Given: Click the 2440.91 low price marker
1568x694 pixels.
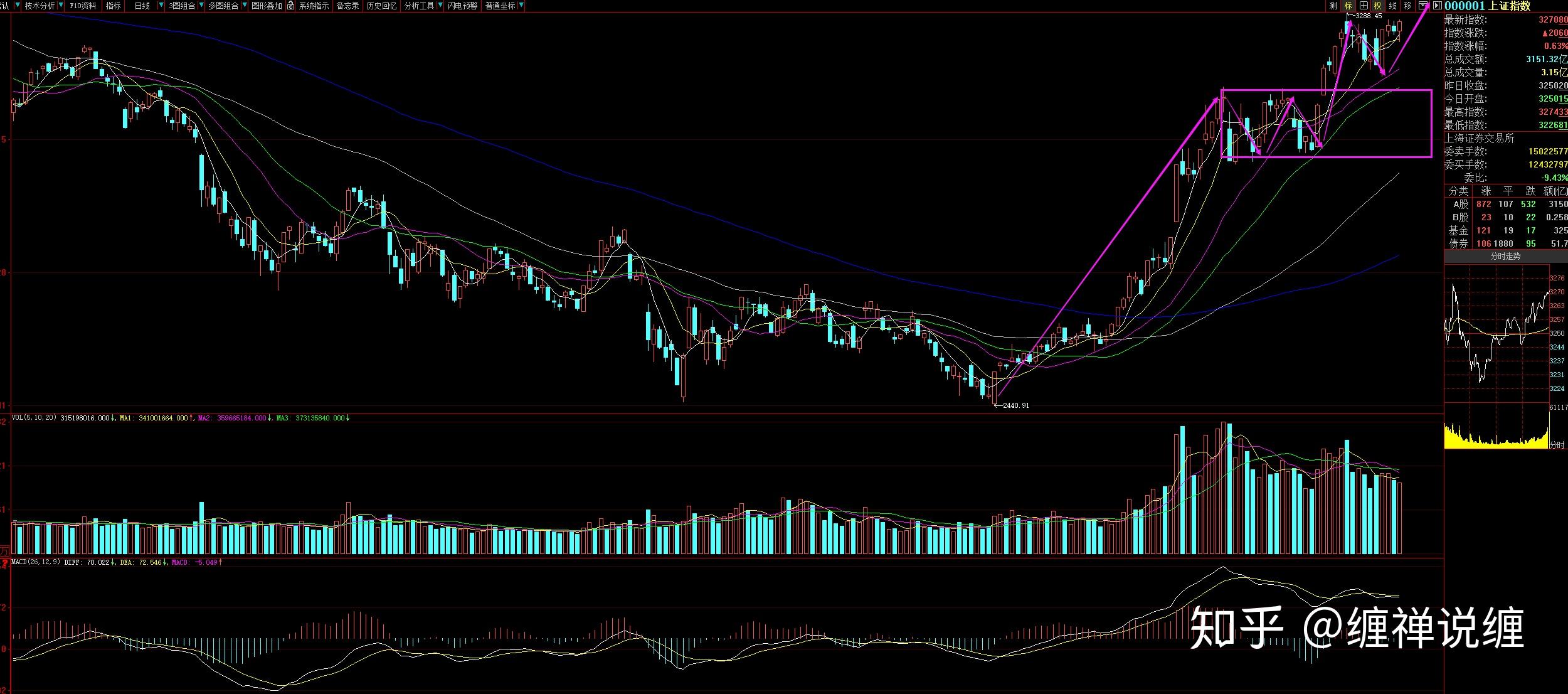Looking at the screenshot, I should [x=1015, y=405].
